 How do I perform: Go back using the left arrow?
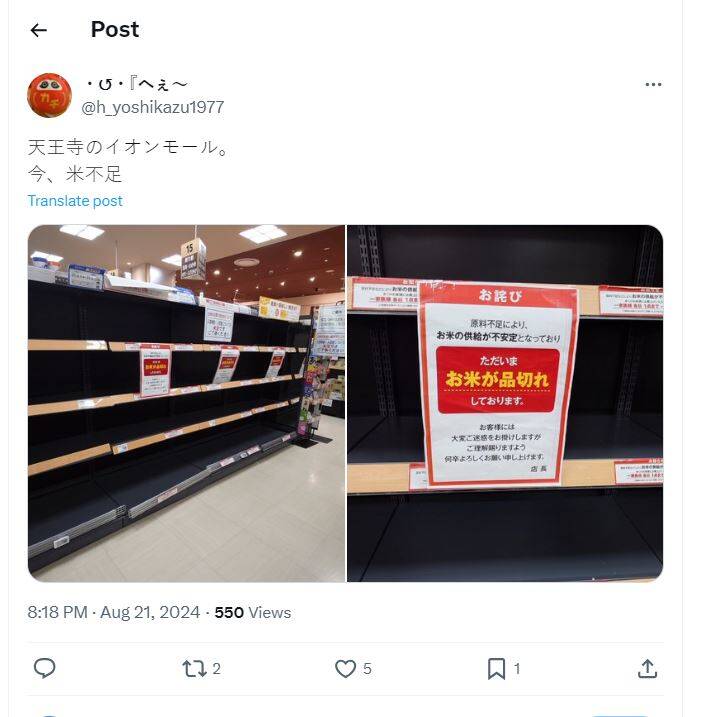pyautogui.click(x=38, y=30)
